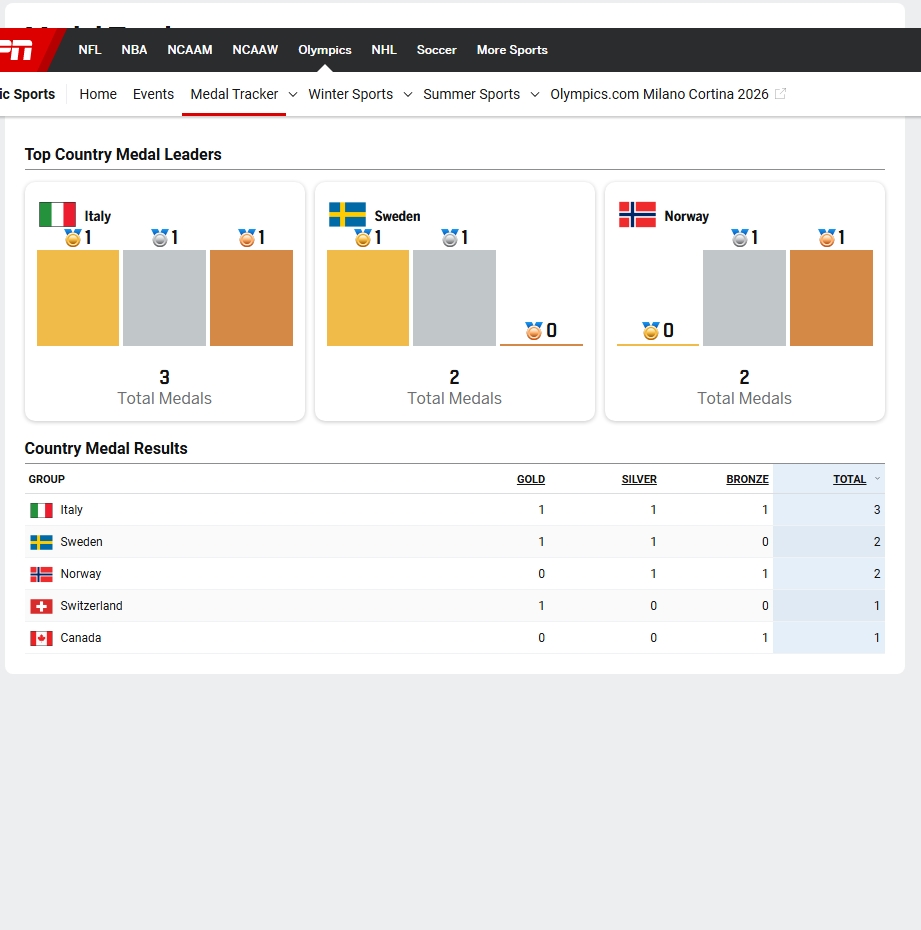The width and height of the screenshot is (921, 930).
Task: Click Canada name in results table
Action: [x=81, y=638]
